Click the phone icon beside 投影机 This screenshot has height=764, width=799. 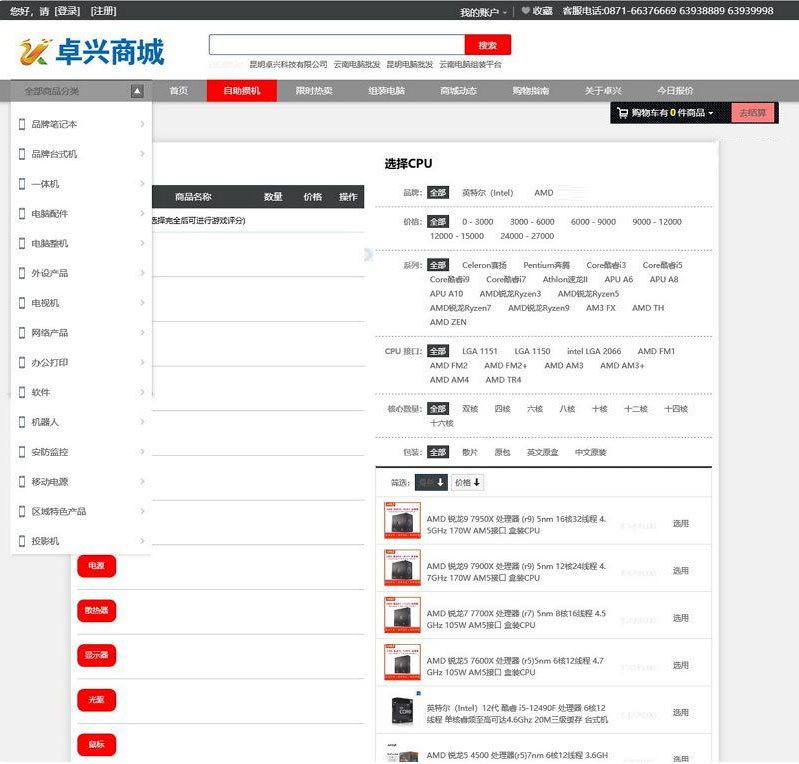(x=22, y=541)
